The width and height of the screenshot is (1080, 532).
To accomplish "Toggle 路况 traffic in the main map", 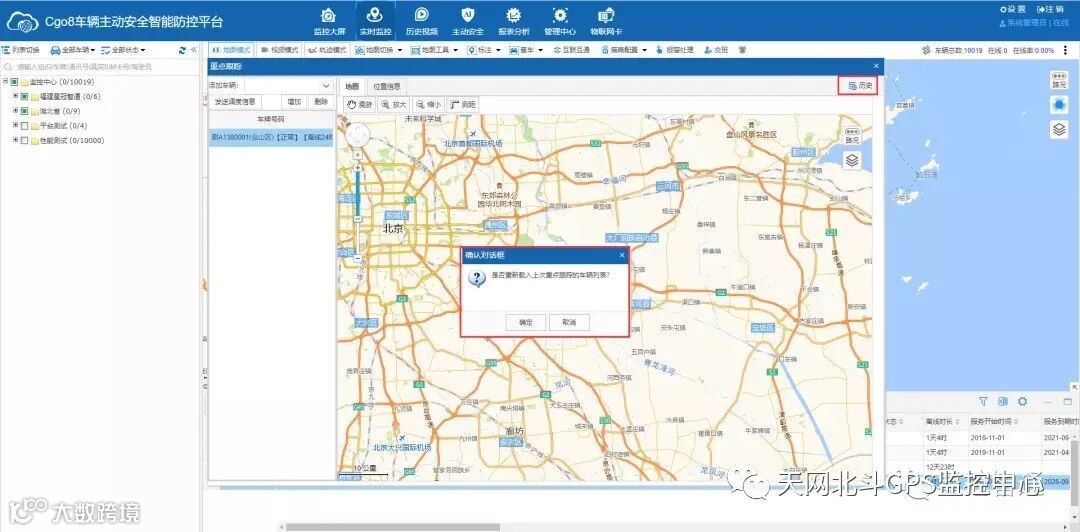I will click(1059, 80).
